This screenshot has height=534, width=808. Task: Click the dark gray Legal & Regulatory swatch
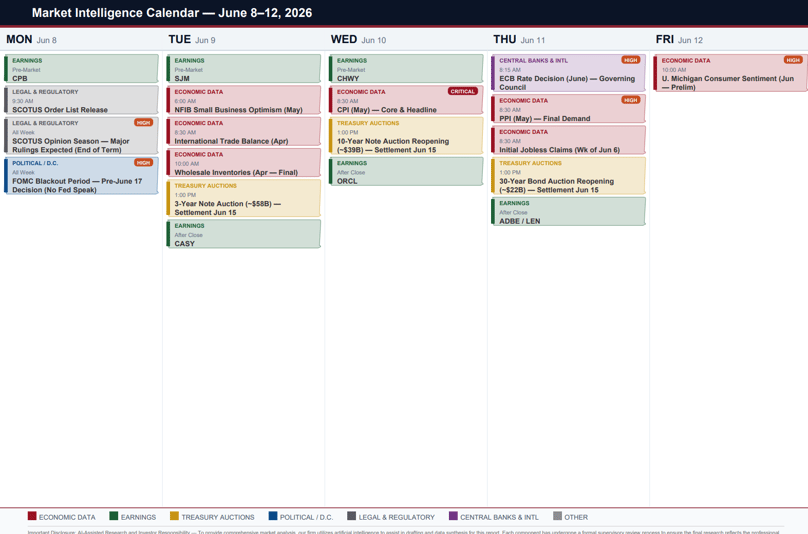(351, 516)
